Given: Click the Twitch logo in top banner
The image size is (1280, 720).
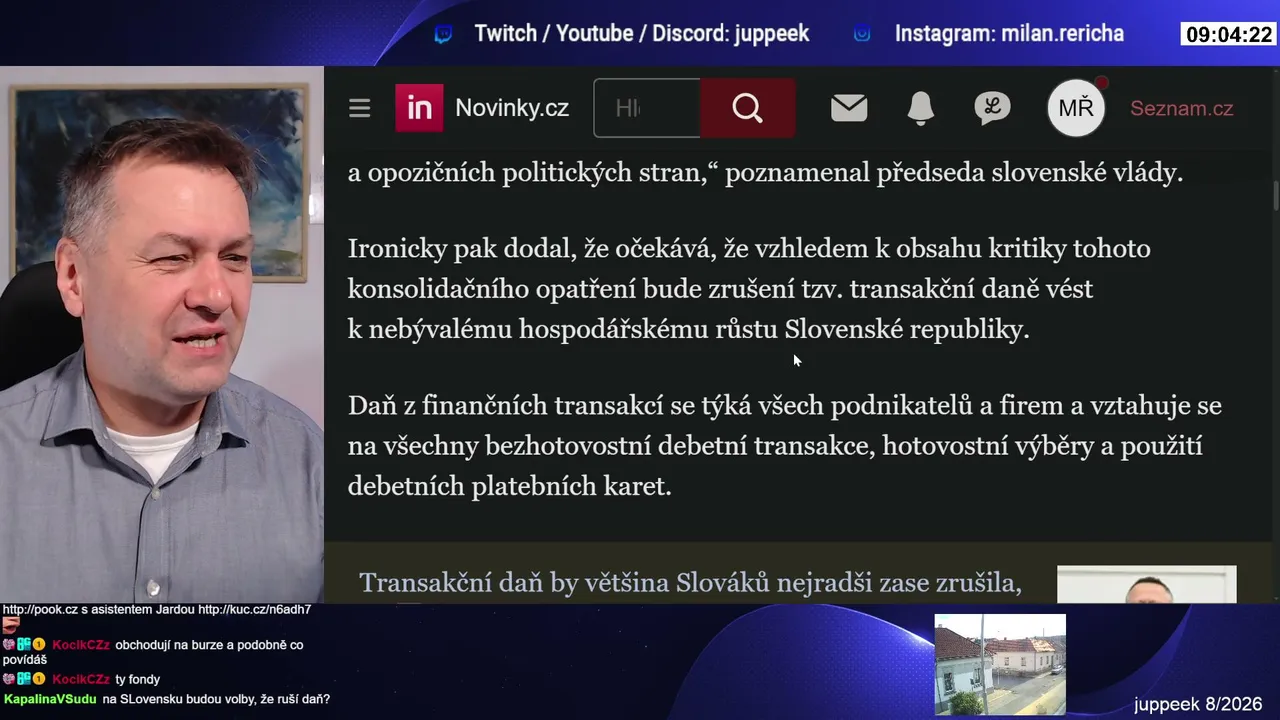Looking at the screenshot, I should tap(443, 34).
